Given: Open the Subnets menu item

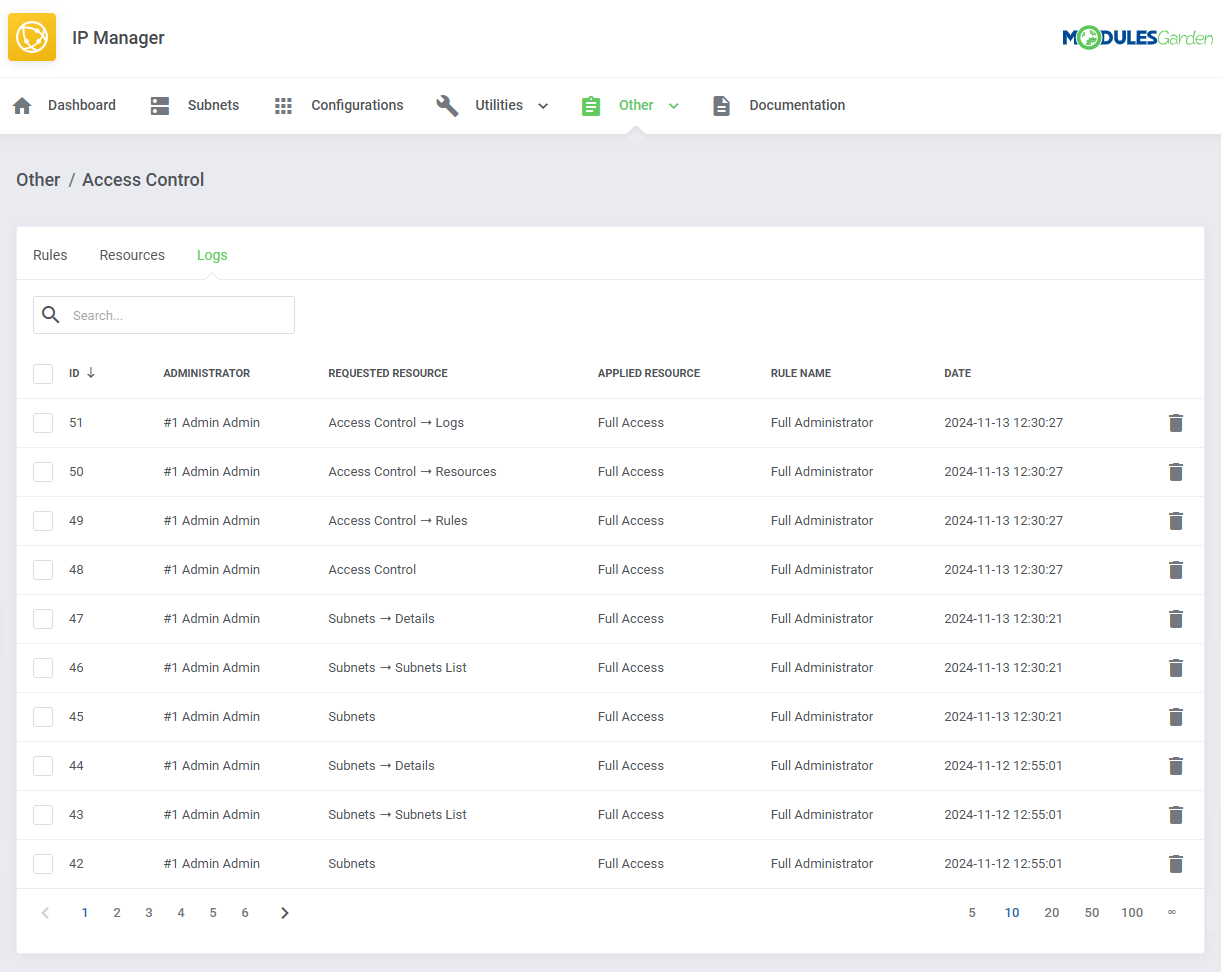Looking at the screenshot, I should coord(213,105).
